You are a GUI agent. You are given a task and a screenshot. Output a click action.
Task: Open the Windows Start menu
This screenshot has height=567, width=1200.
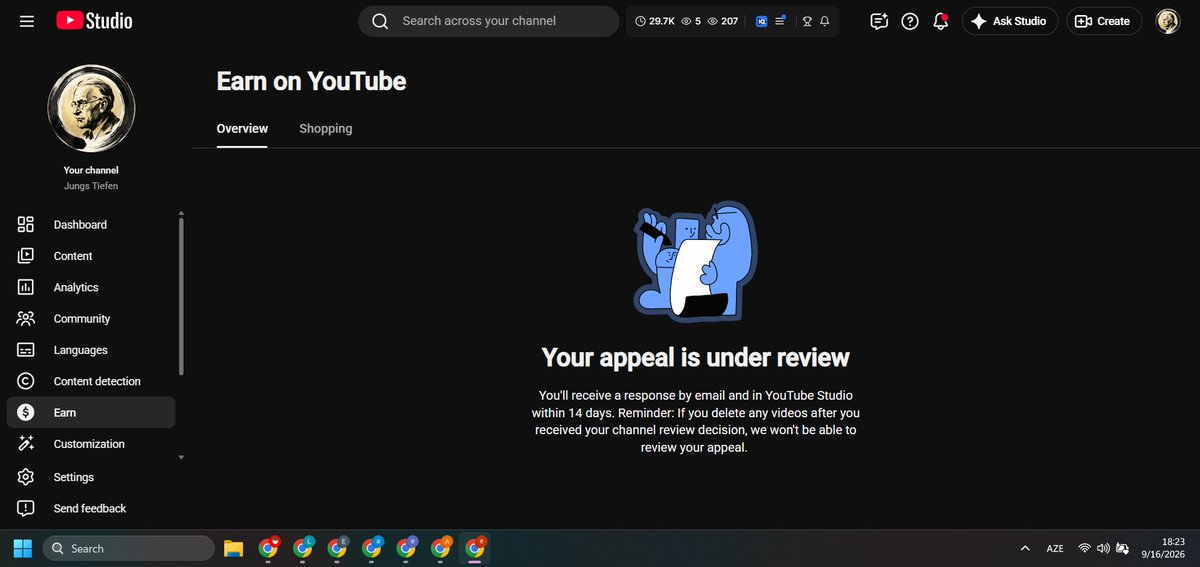[x=22, y=548]
